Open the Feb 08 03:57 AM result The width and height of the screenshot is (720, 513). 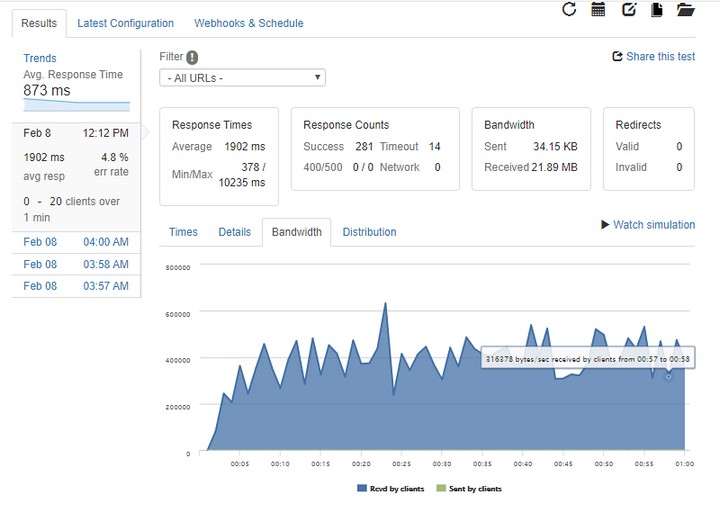pyautogui.click(x=76, y=286)
